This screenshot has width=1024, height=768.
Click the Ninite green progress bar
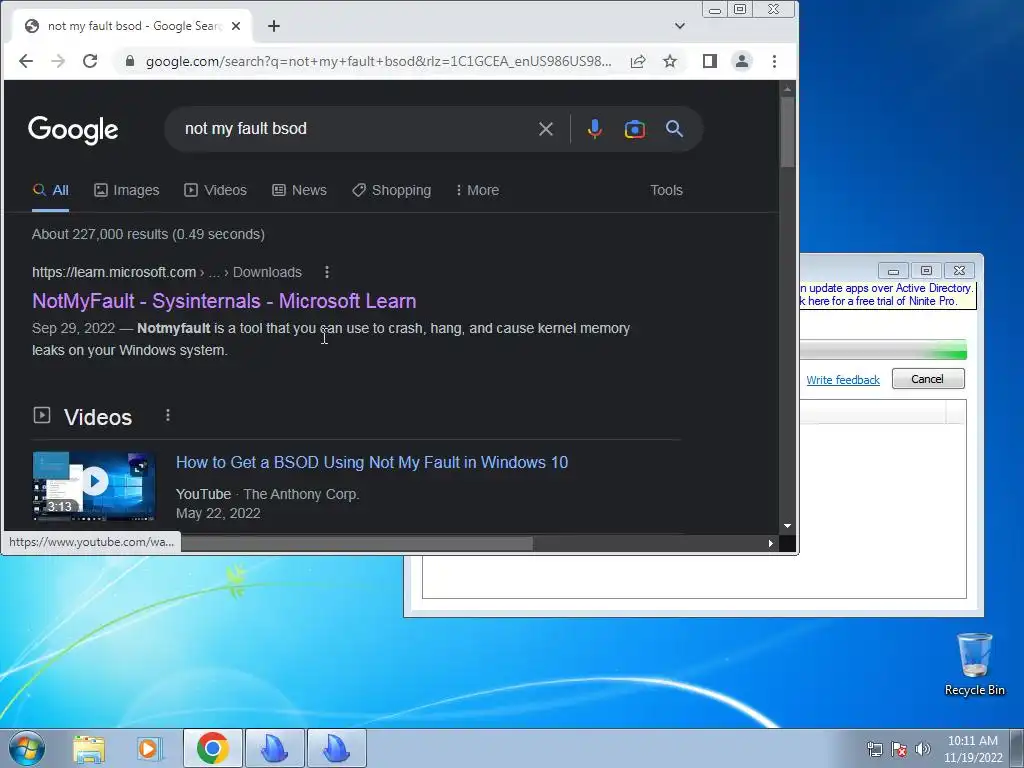pos(883,350)
